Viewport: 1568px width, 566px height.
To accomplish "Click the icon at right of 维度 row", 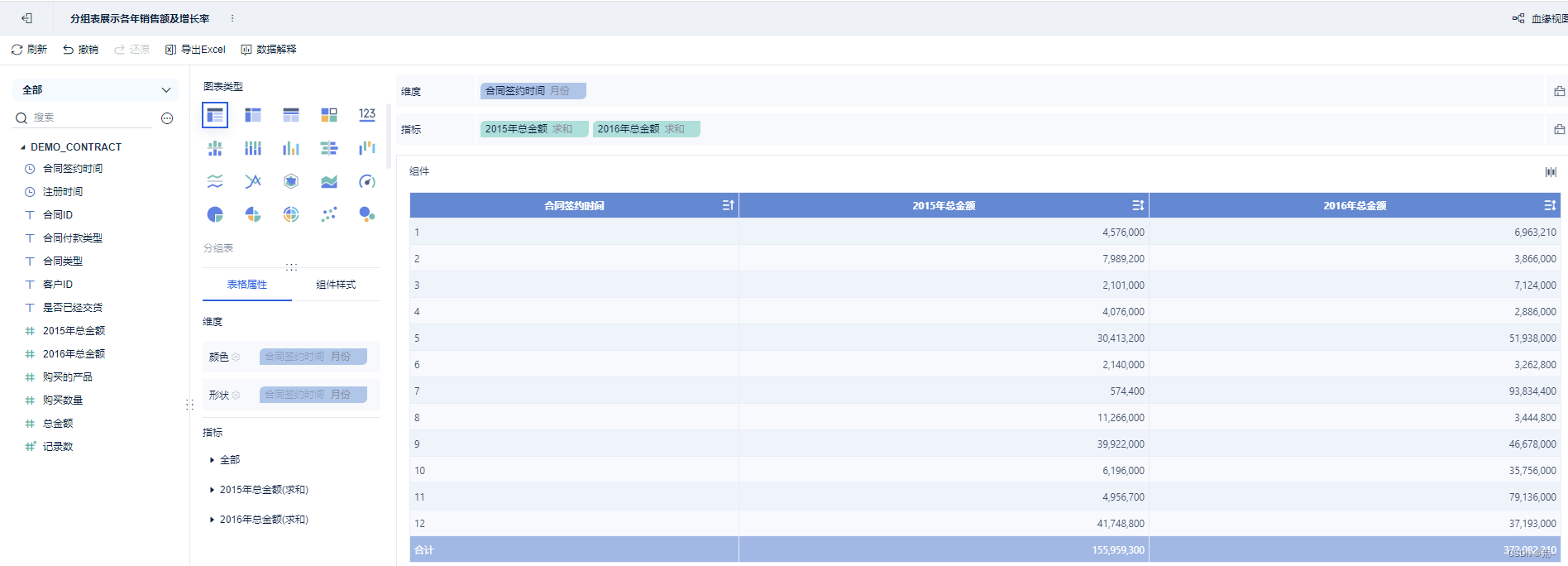I will tap(1559, 91).
